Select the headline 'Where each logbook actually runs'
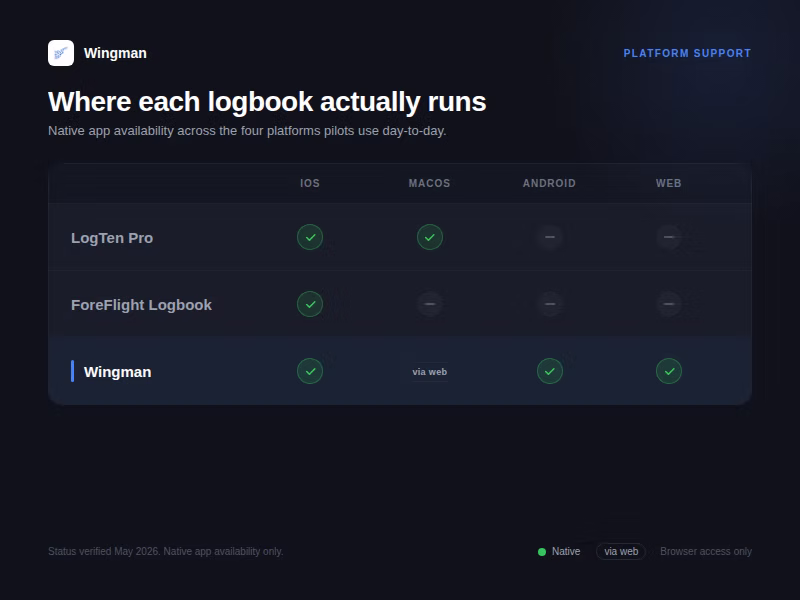Viewport: 800px width, 600px height. click(x=267, y=101)
